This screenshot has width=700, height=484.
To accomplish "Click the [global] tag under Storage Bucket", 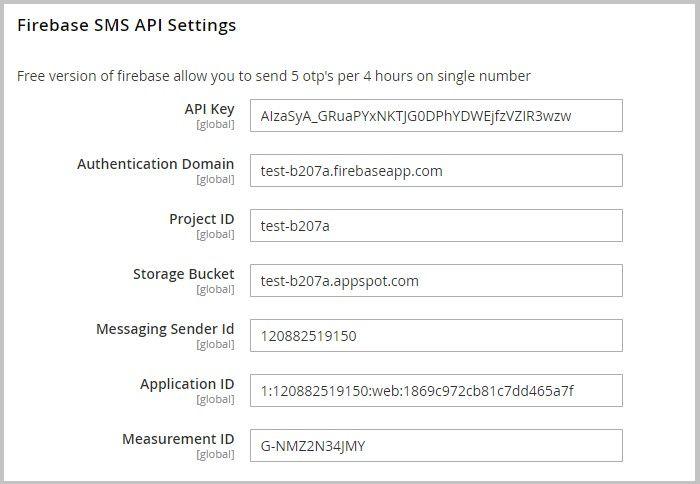I will tap(215, 290).
